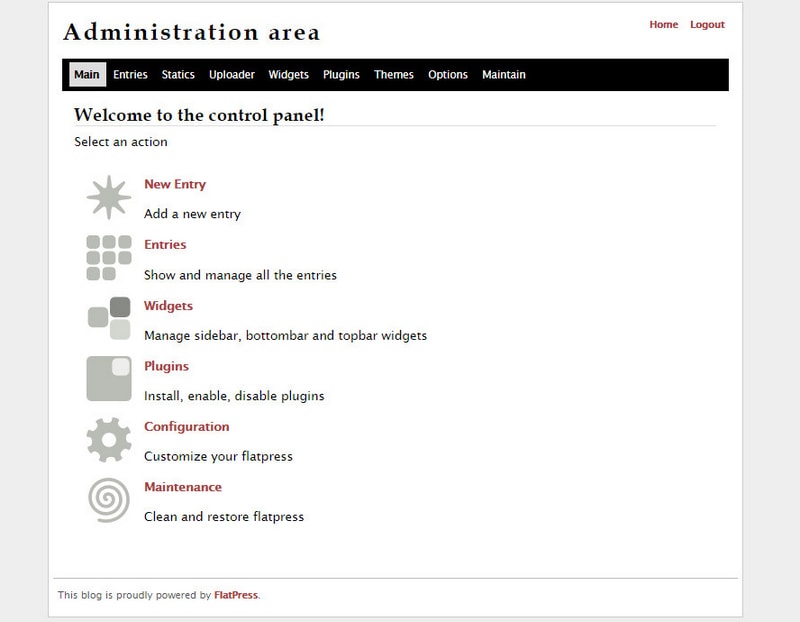Open the Options tab
The height and width of the screenshot is (622, 800).
click(x=448, y=74)
